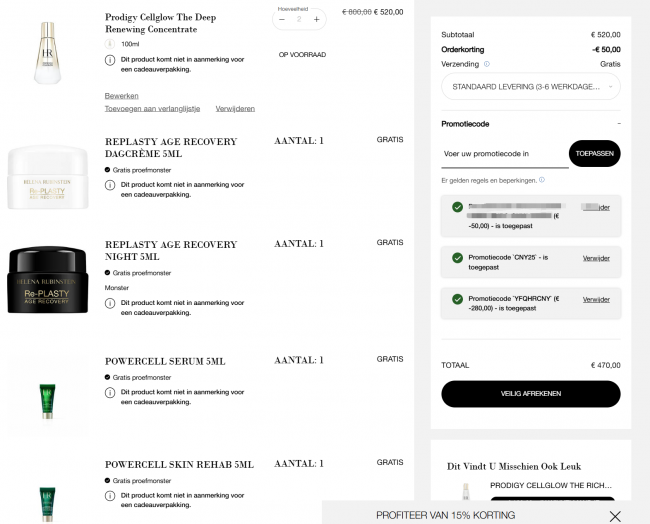Open Prodigy Cellglow product thumbnail
The height and width of the screenshot is (524, 650).
click(48, 53)
